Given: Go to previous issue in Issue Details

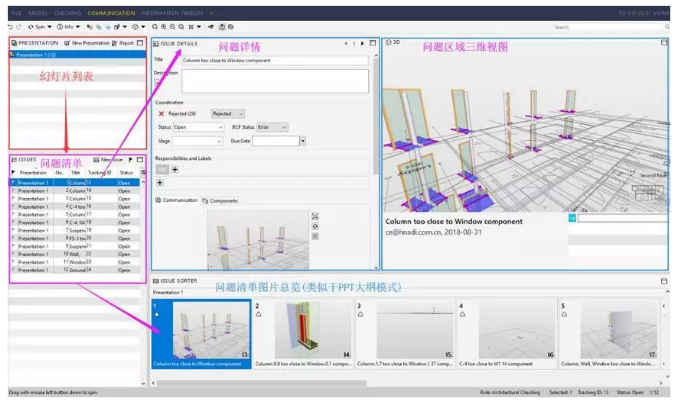Looking at the screenshot, I should tap(346, 43).
